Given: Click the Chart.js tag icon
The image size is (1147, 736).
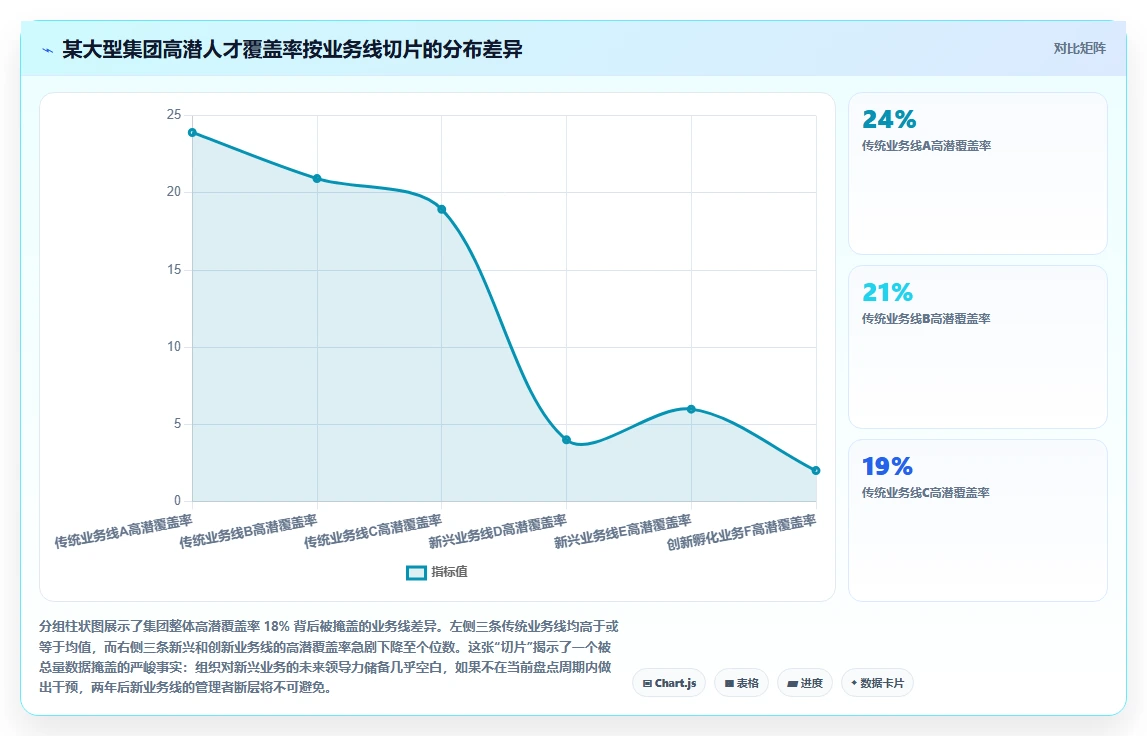Looking at the screenshot, I should 647,683.
